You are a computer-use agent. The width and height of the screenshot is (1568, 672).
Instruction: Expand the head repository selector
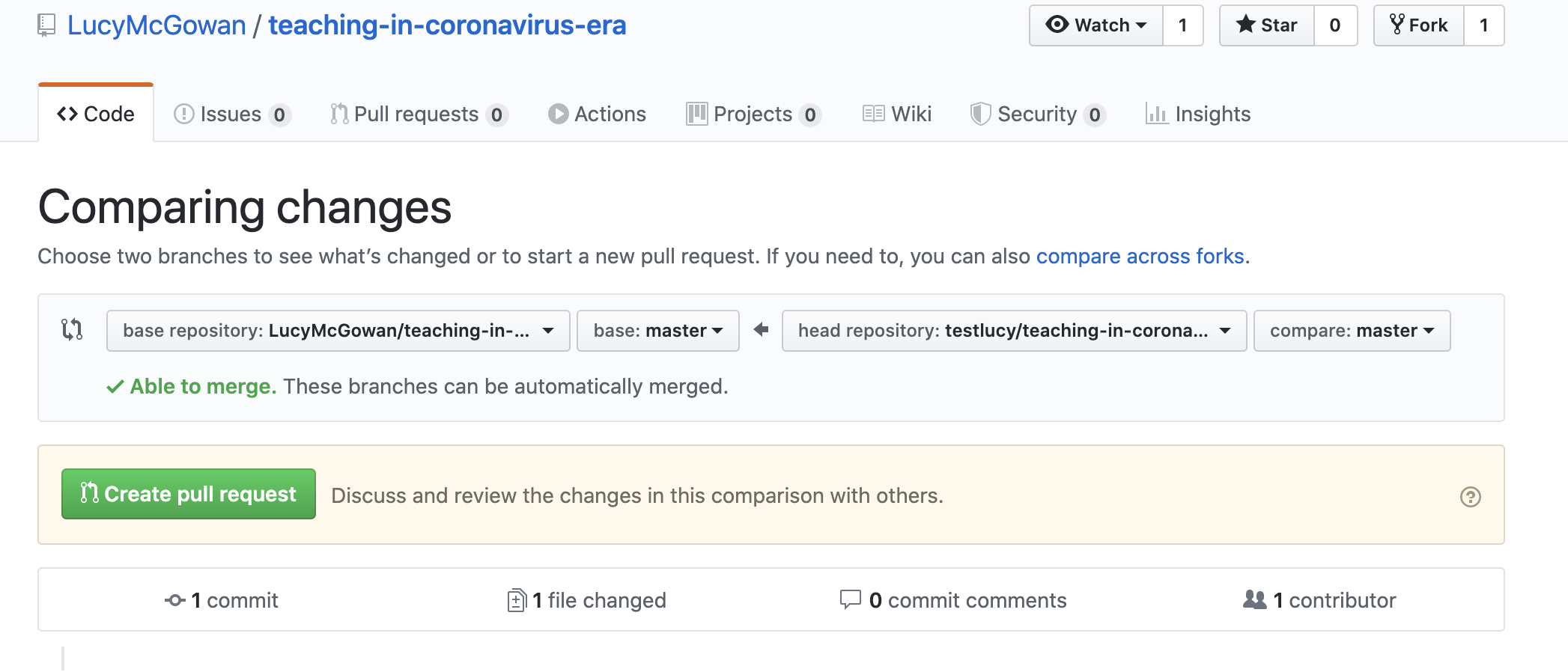click(x=1014, y=331)
